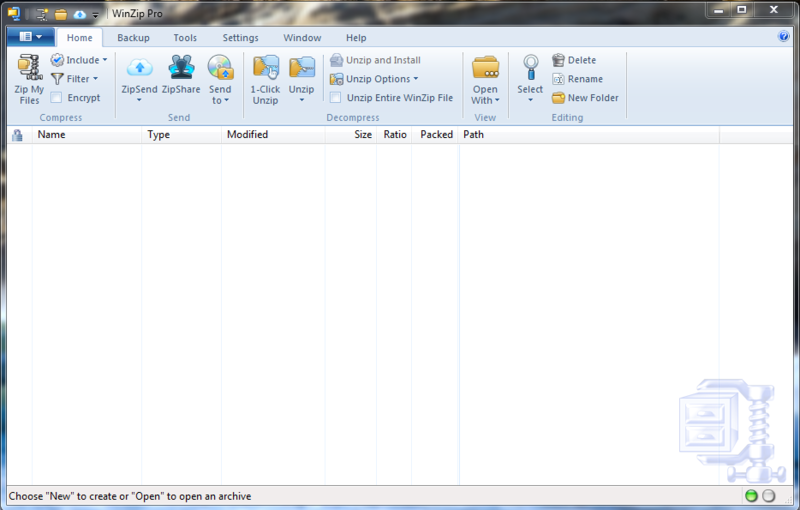Click the Zip My Files icon

(30, 67)
